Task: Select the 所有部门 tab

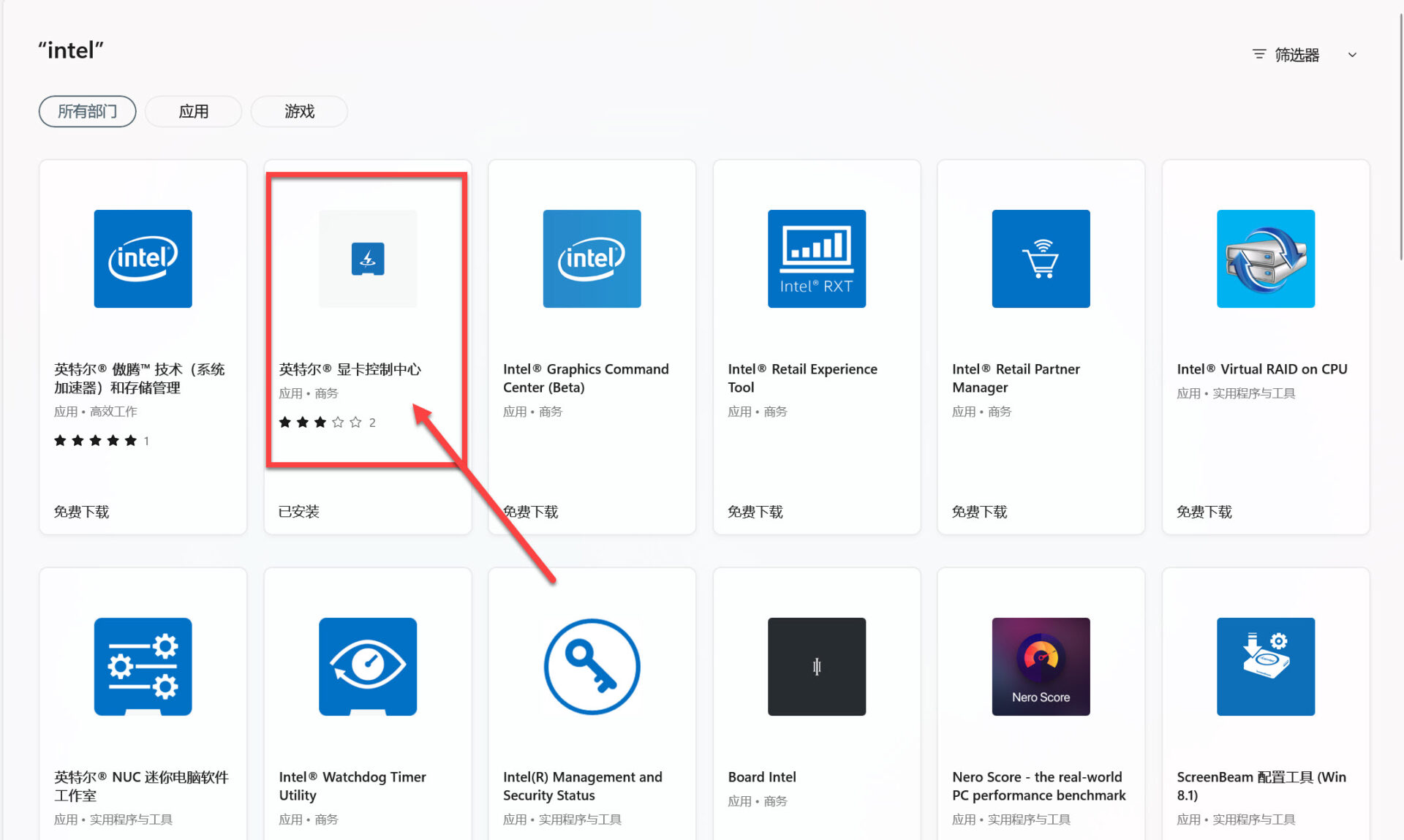Action: click(x=87, y=111)
